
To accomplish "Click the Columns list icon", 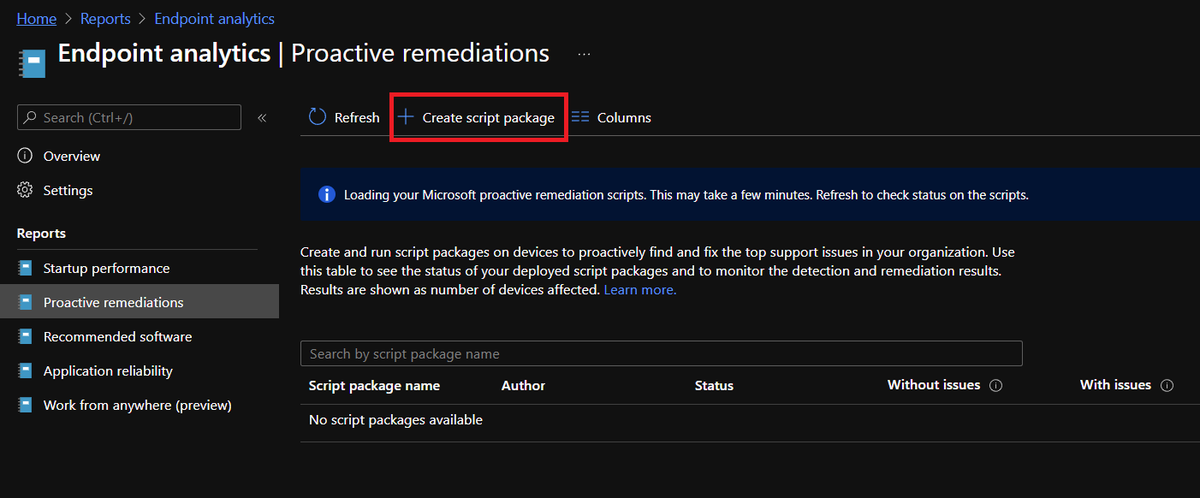I will (580, 117).
